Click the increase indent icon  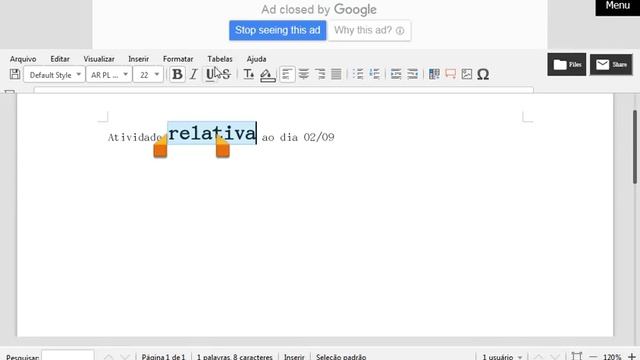[x=396, y=74]
